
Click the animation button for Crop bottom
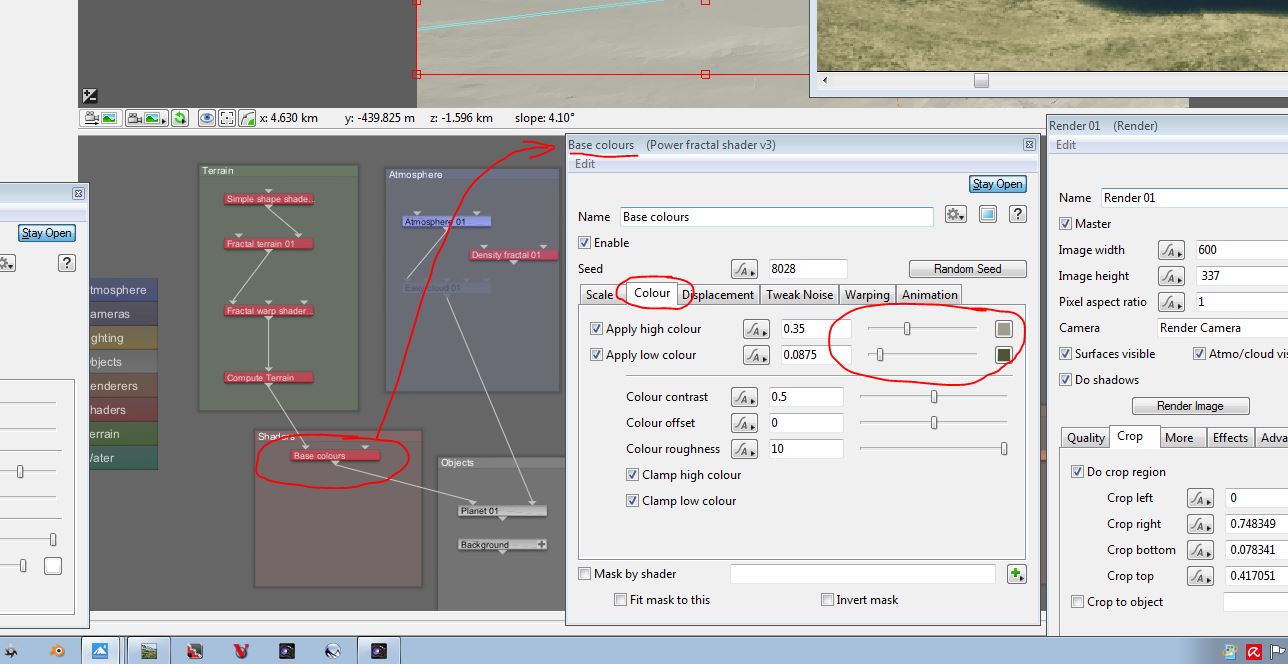click(x=1200, y=550)
